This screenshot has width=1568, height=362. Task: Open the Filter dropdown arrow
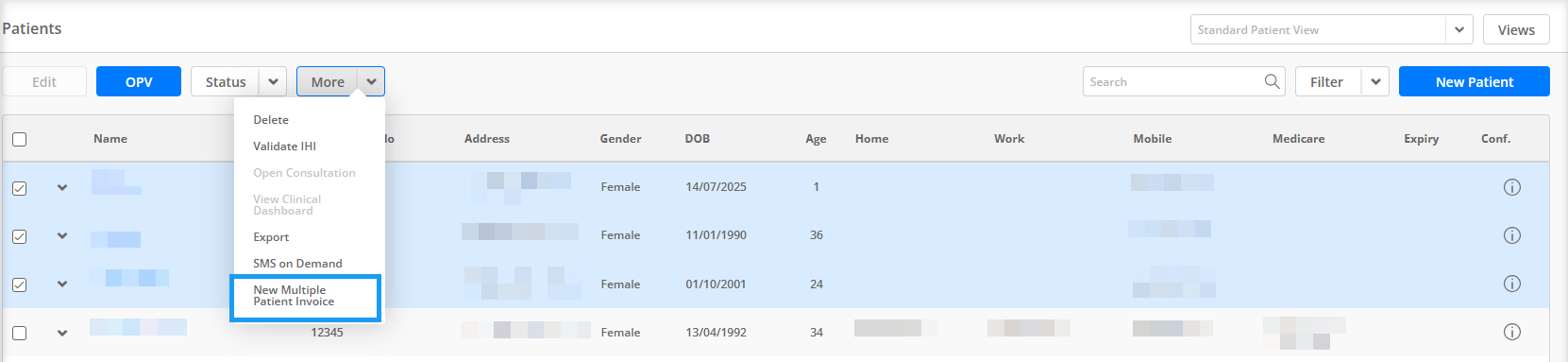[x=1375, y=81]
